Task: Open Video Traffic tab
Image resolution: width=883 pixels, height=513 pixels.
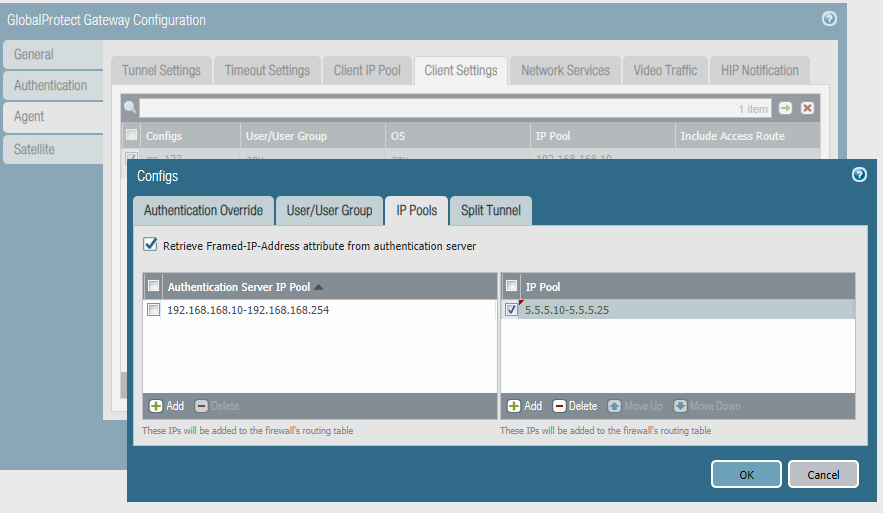Action: pos(665,70)
